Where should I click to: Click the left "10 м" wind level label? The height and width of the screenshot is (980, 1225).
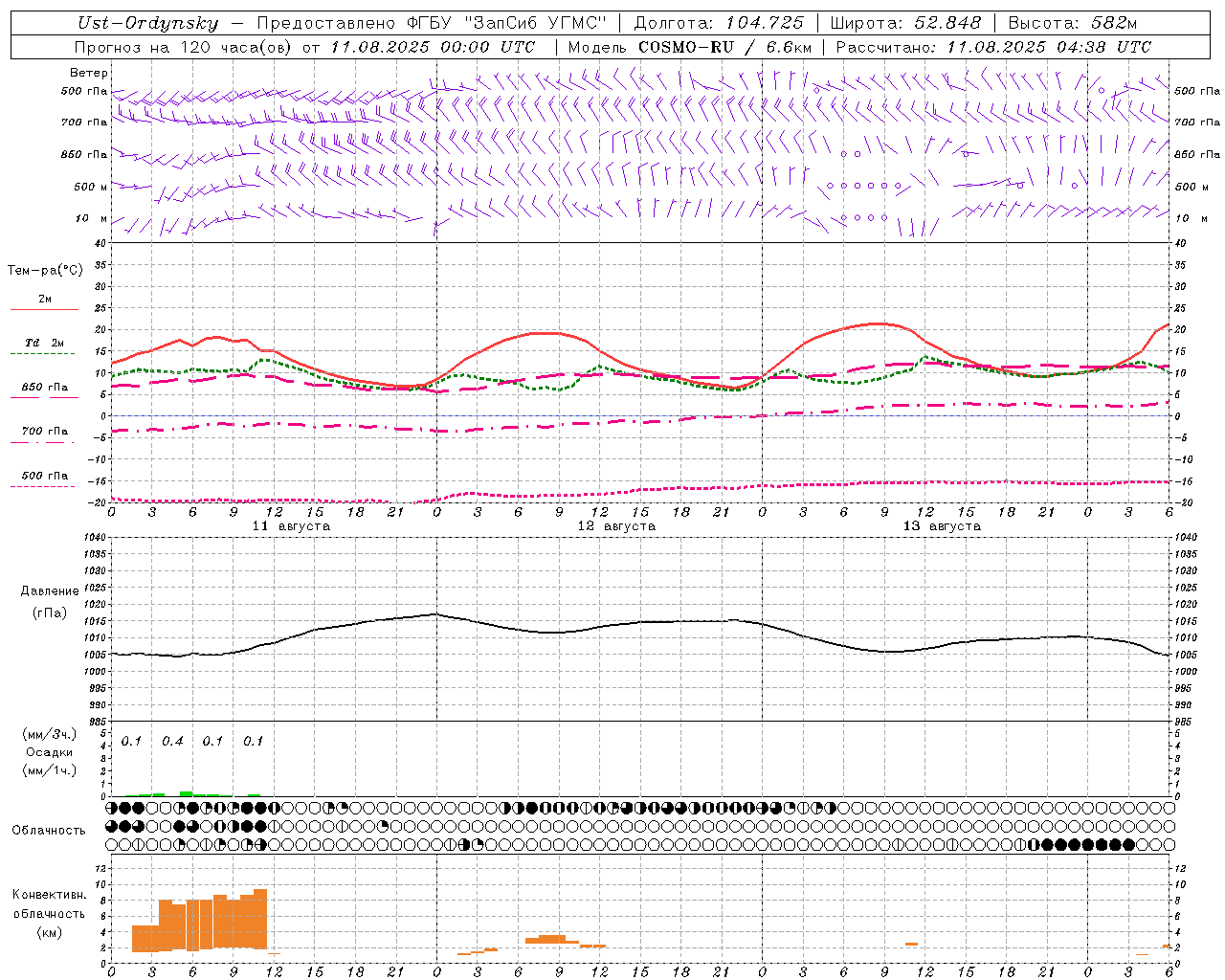pyautogui.click(x=93, y=218)
